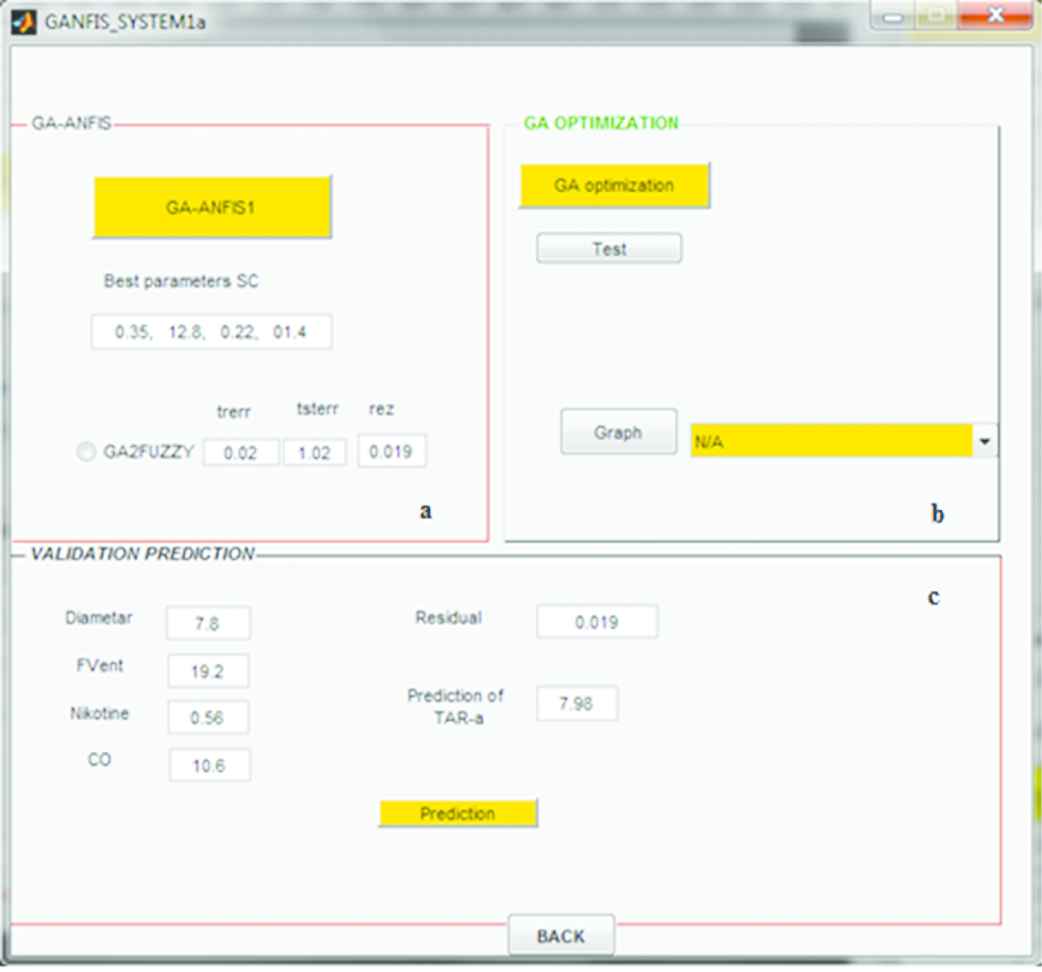Focus the CO input field
The height and width of the screenshot is (972, 1042).
209,765
